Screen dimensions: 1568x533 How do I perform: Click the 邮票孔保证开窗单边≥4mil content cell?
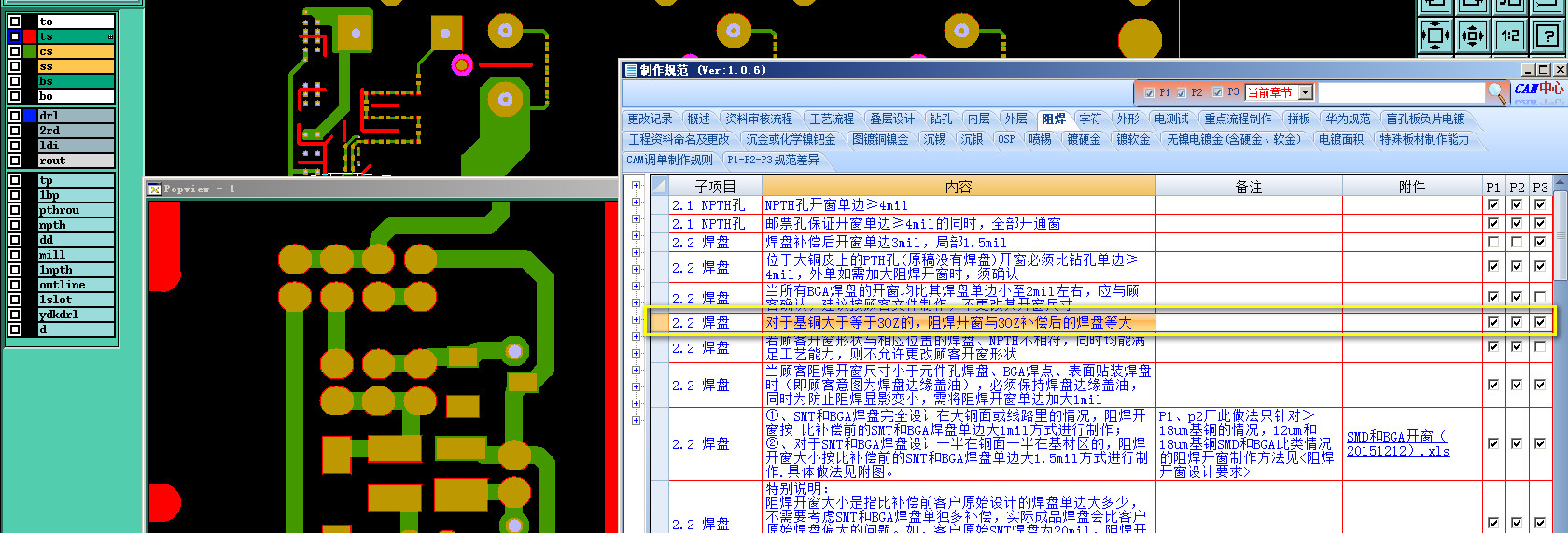(x=959, y=223)
